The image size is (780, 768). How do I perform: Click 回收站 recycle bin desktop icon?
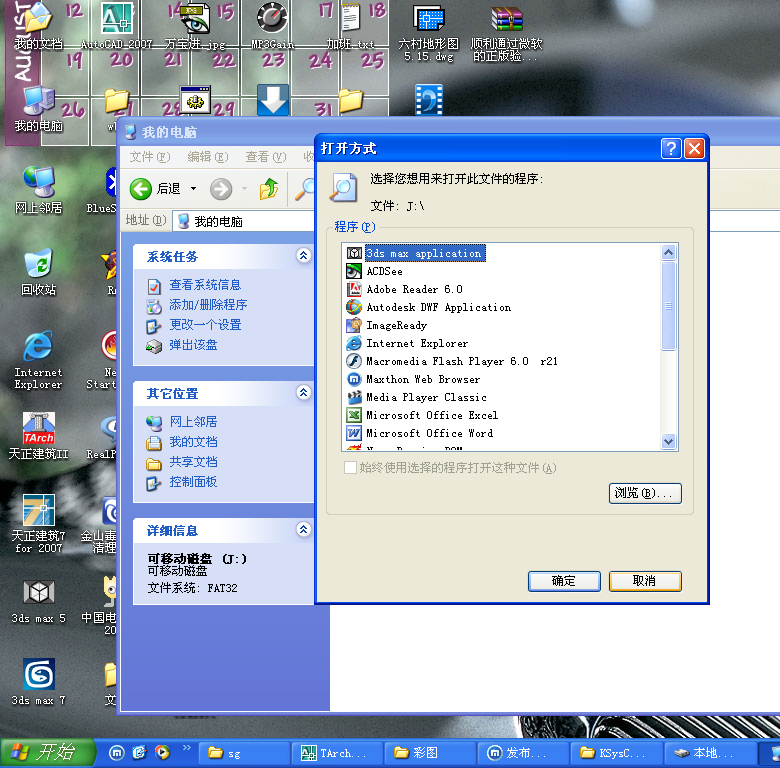click(x=38, y=272)
